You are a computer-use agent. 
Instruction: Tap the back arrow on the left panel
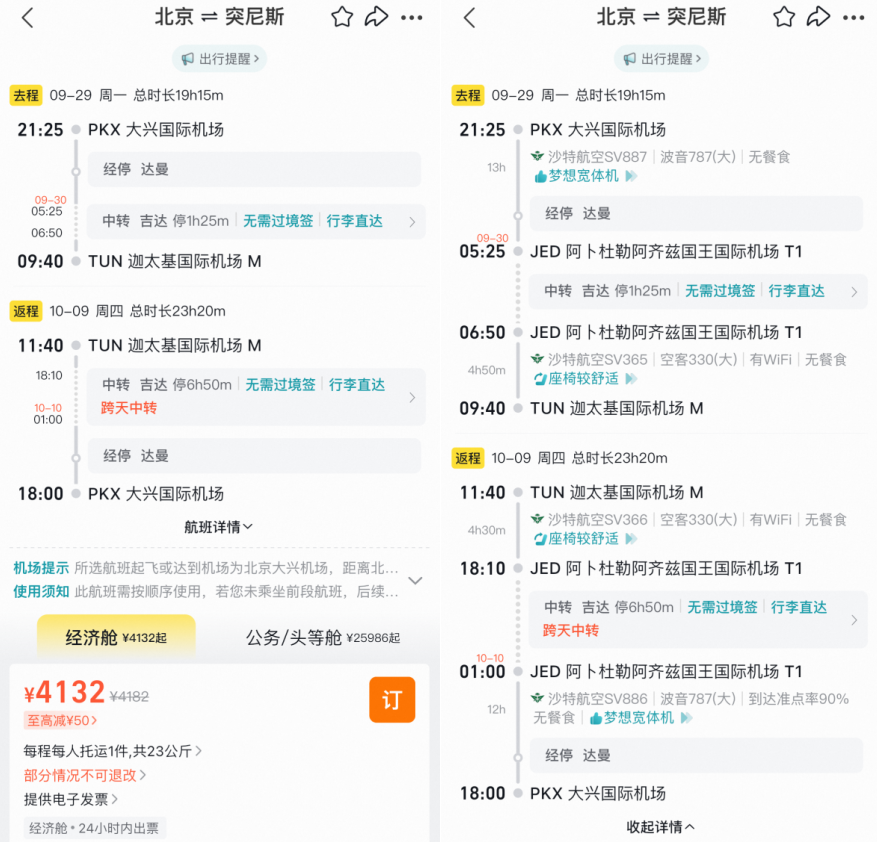click(x=27, y=17)
